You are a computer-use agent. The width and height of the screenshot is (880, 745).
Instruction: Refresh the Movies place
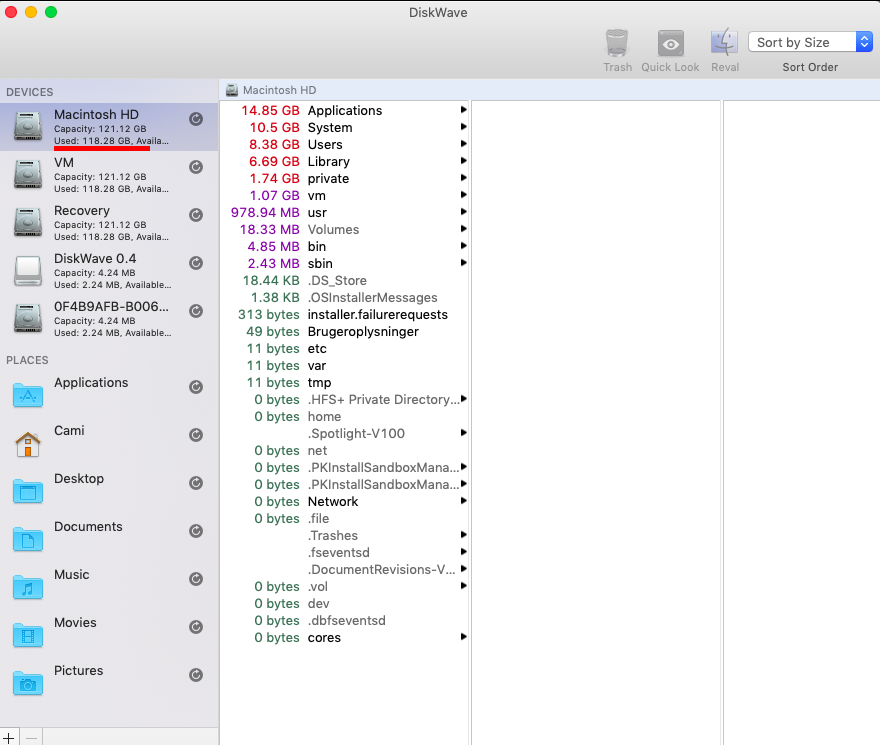pyautogui.click(x=196, y=627)
